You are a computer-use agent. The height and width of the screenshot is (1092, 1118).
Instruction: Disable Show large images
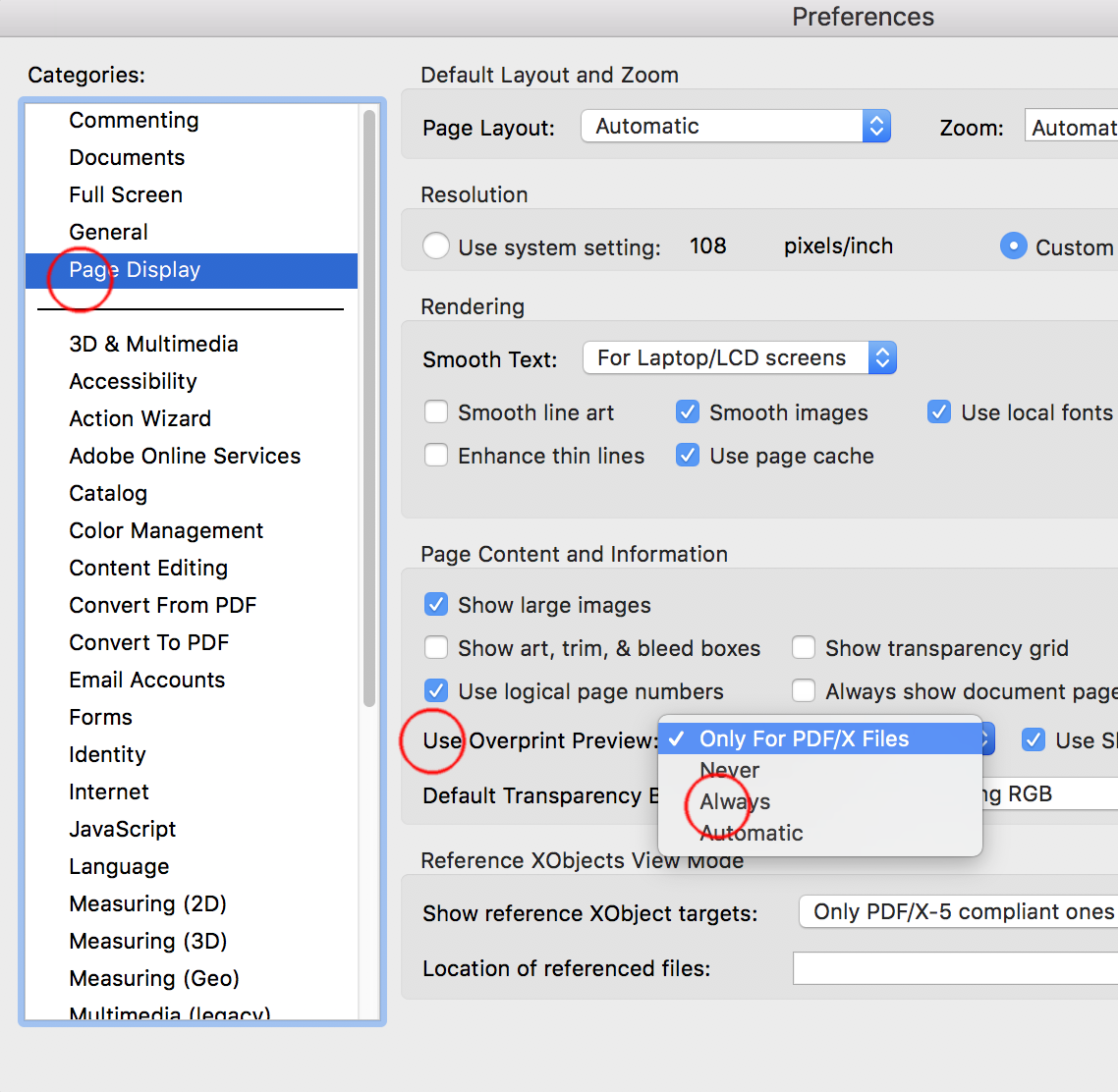[x=436, y=604]
